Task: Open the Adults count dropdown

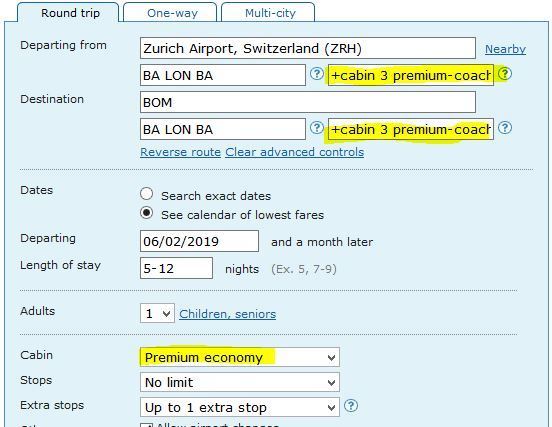Action: click(157, 313)
